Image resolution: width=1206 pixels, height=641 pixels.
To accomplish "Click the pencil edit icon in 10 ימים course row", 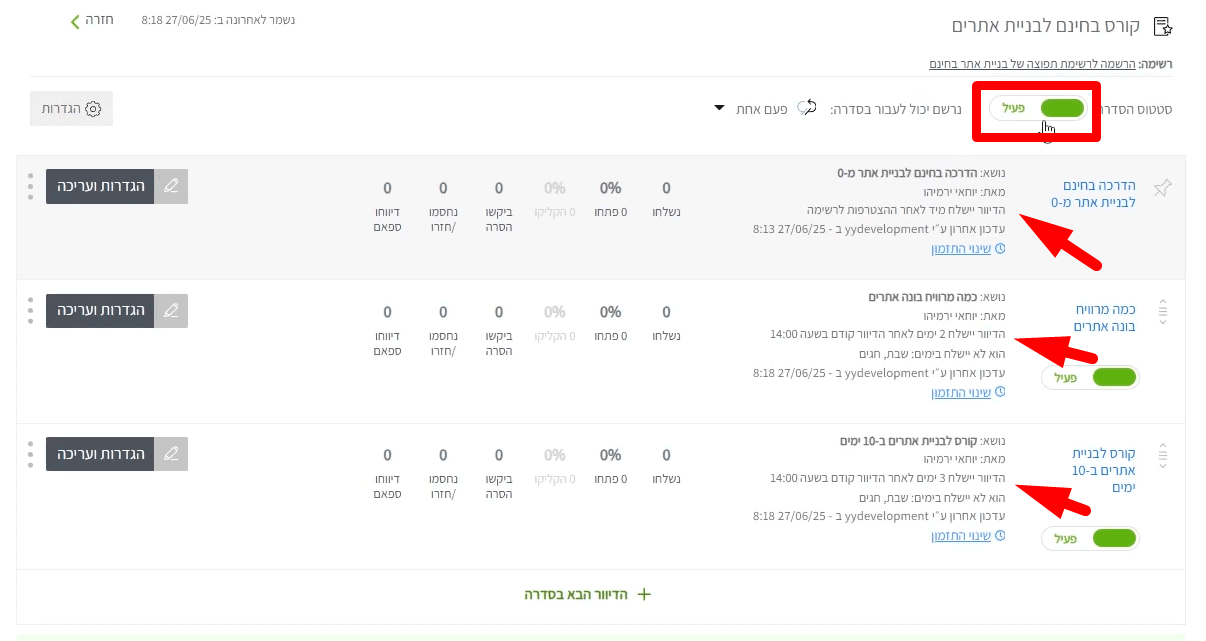I will pyautogui.click(x=171, y=454).
